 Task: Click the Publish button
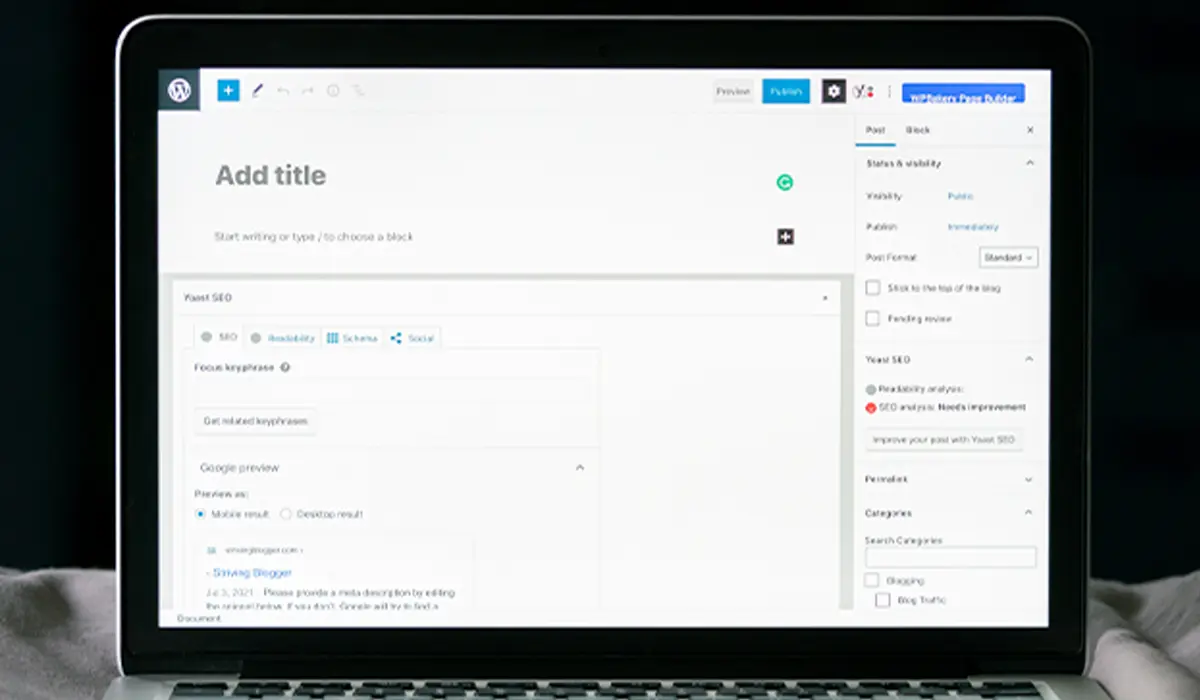786,91
